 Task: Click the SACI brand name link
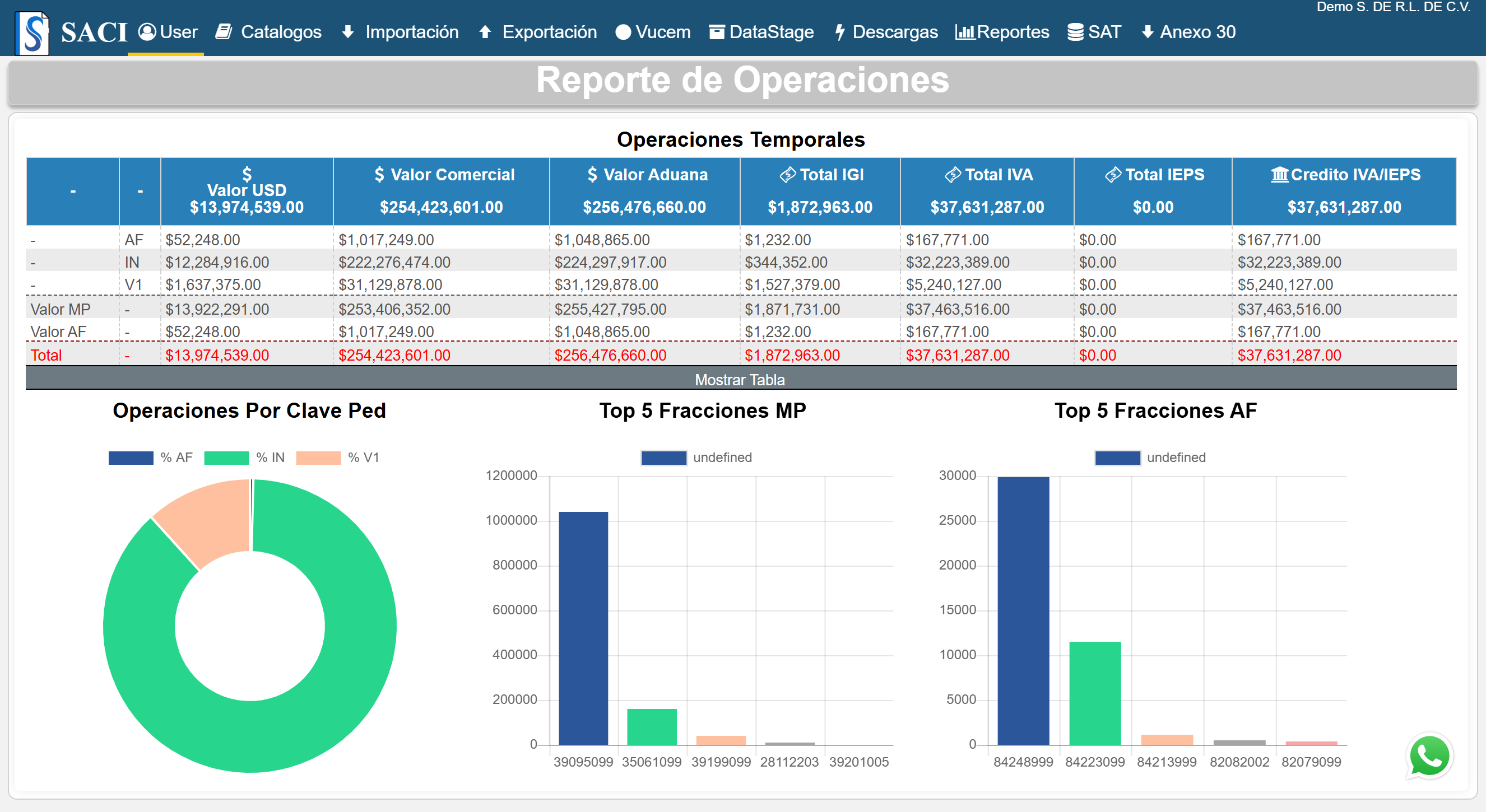coord(94,32)
